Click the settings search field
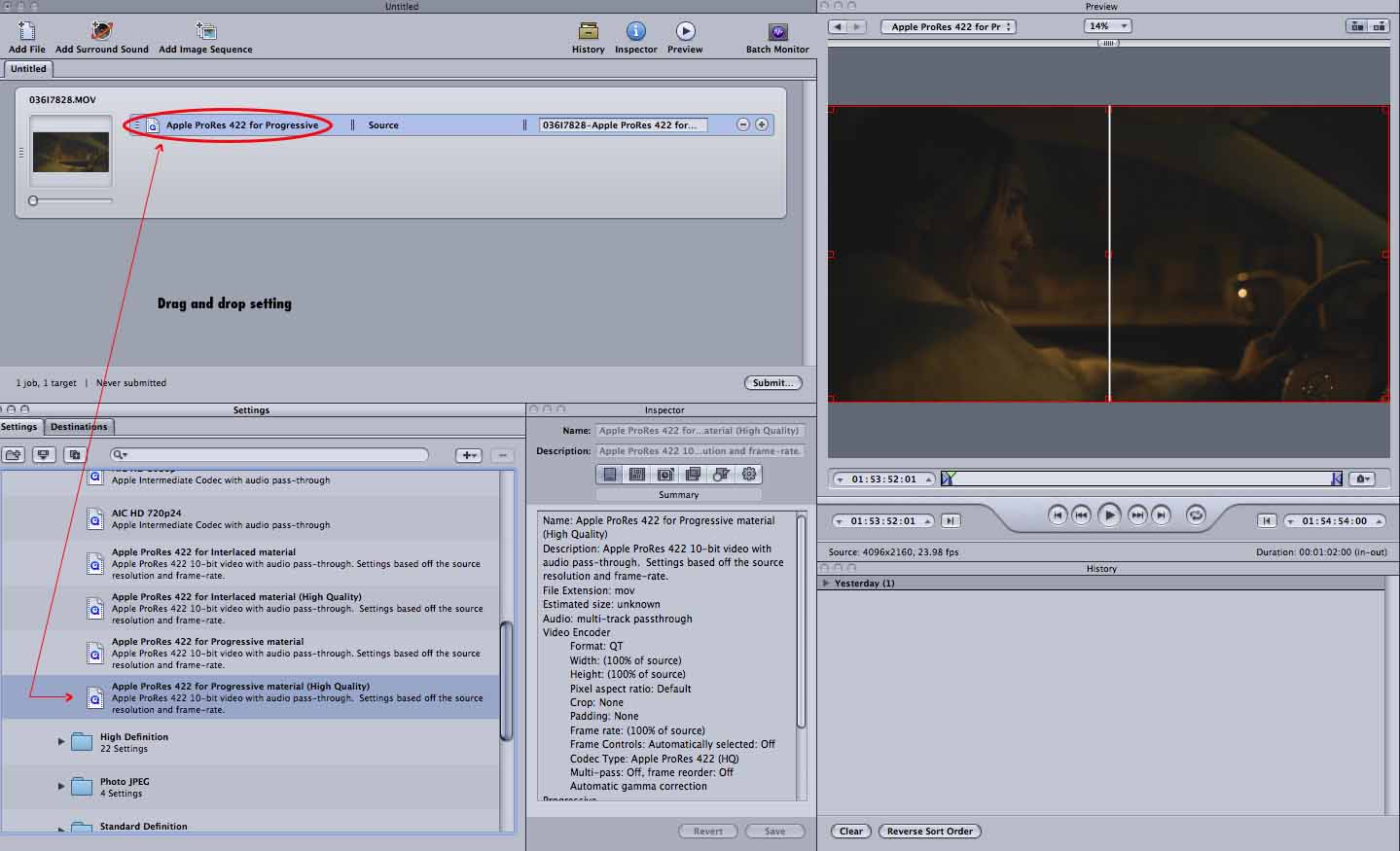 click(x=272, y=455)
